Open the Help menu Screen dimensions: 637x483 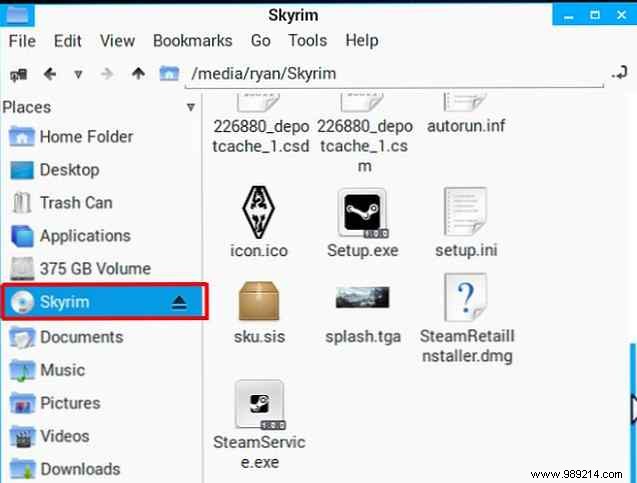pyautogui.click(x=362, y=41)
